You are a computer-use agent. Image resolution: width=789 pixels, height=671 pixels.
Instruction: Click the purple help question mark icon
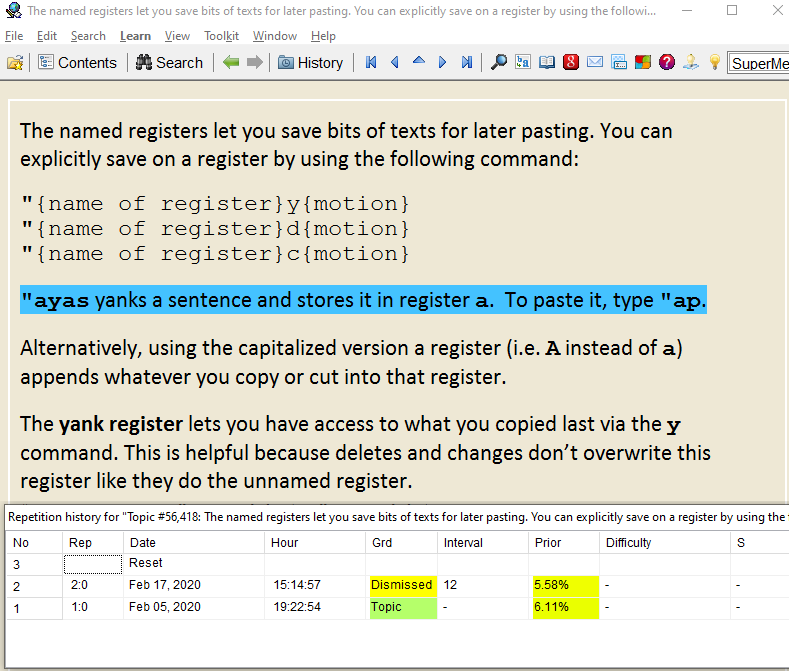667,62
